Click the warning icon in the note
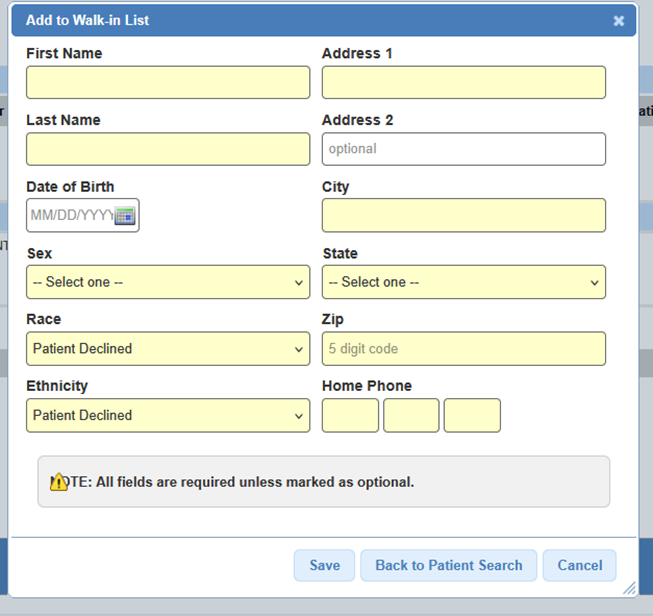The width and height of the screenshot is (653, 616). [59, 482]
